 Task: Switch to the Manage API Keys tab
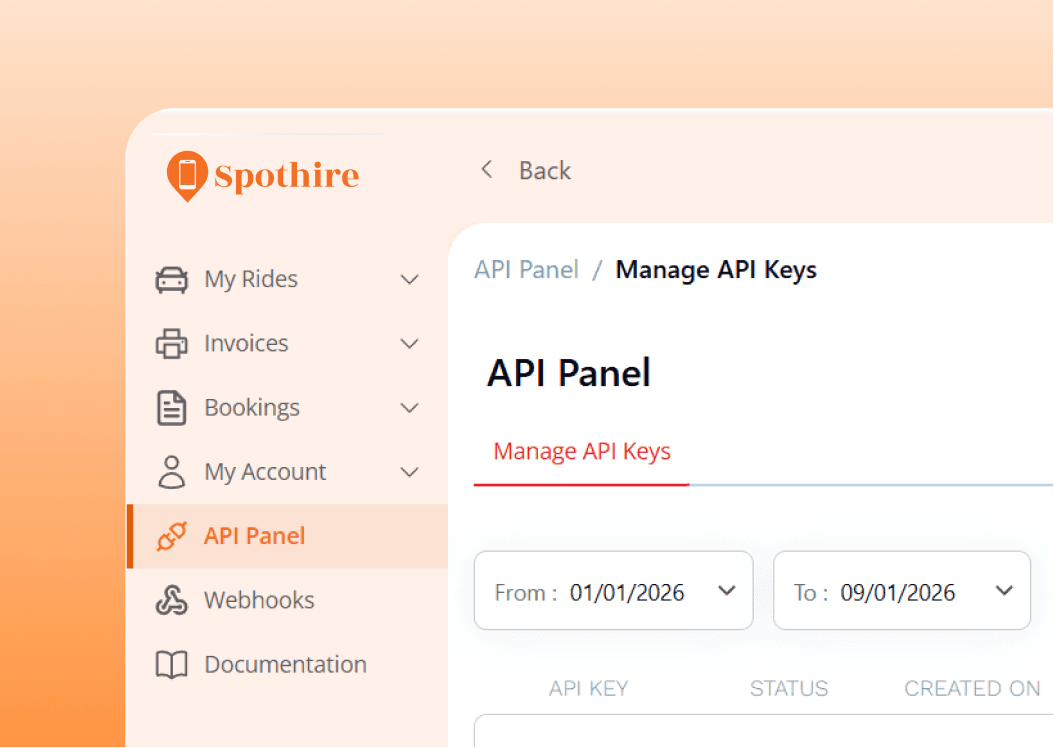[581, 451]
